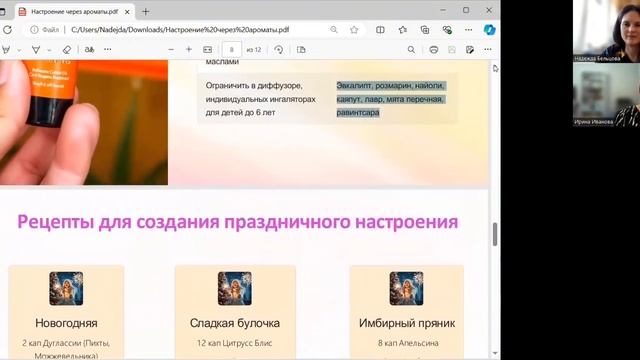Expand the Highlight color options dropdown

[49, 50]
